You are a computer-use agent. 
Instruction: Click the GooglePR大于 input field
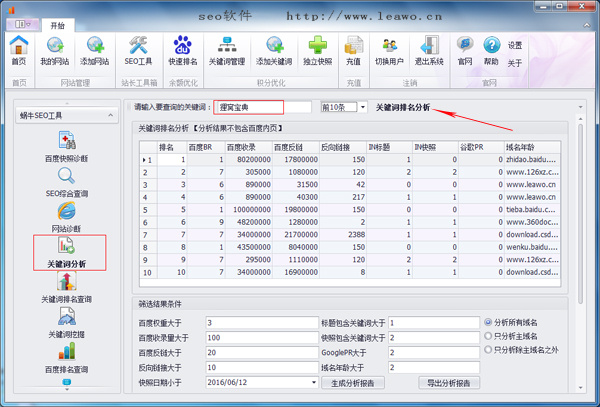coord(434,353)
